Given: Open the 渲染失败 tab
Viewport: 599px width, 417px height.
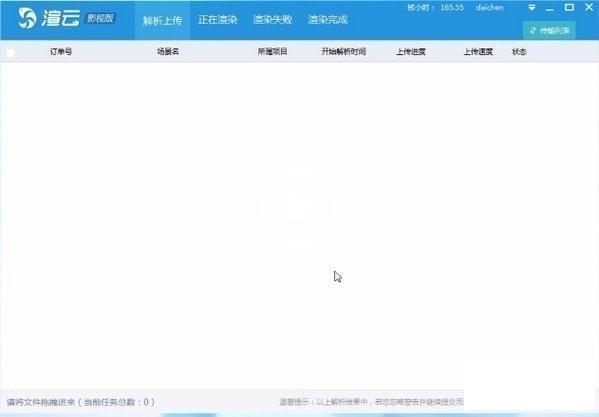Looking at the screenshot, I should [273, 19].
